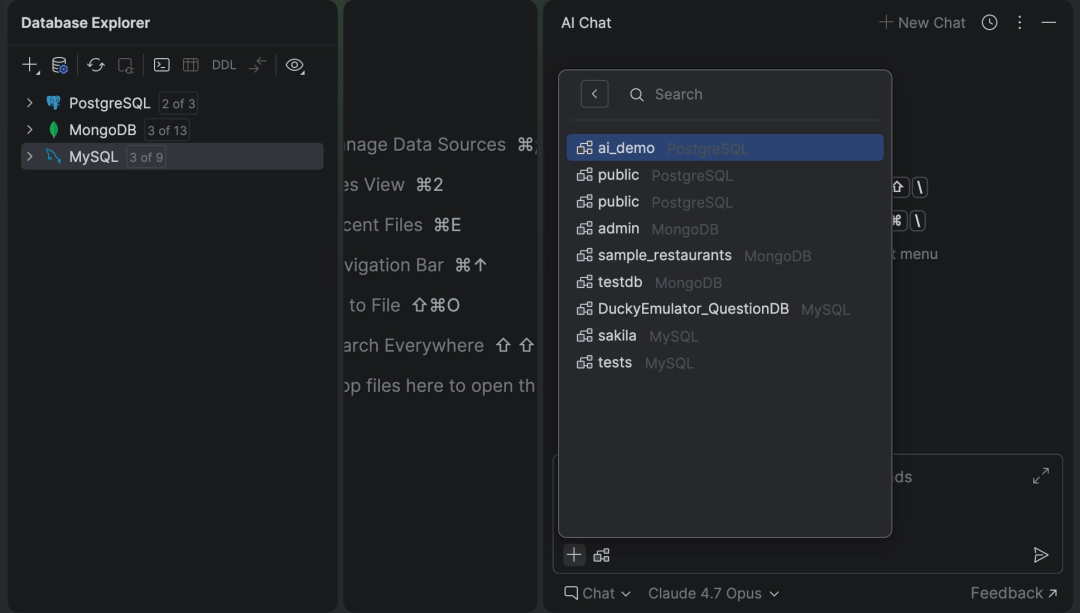Click the DDL toolbar button

pyautogui.click(x=224, y=65)
